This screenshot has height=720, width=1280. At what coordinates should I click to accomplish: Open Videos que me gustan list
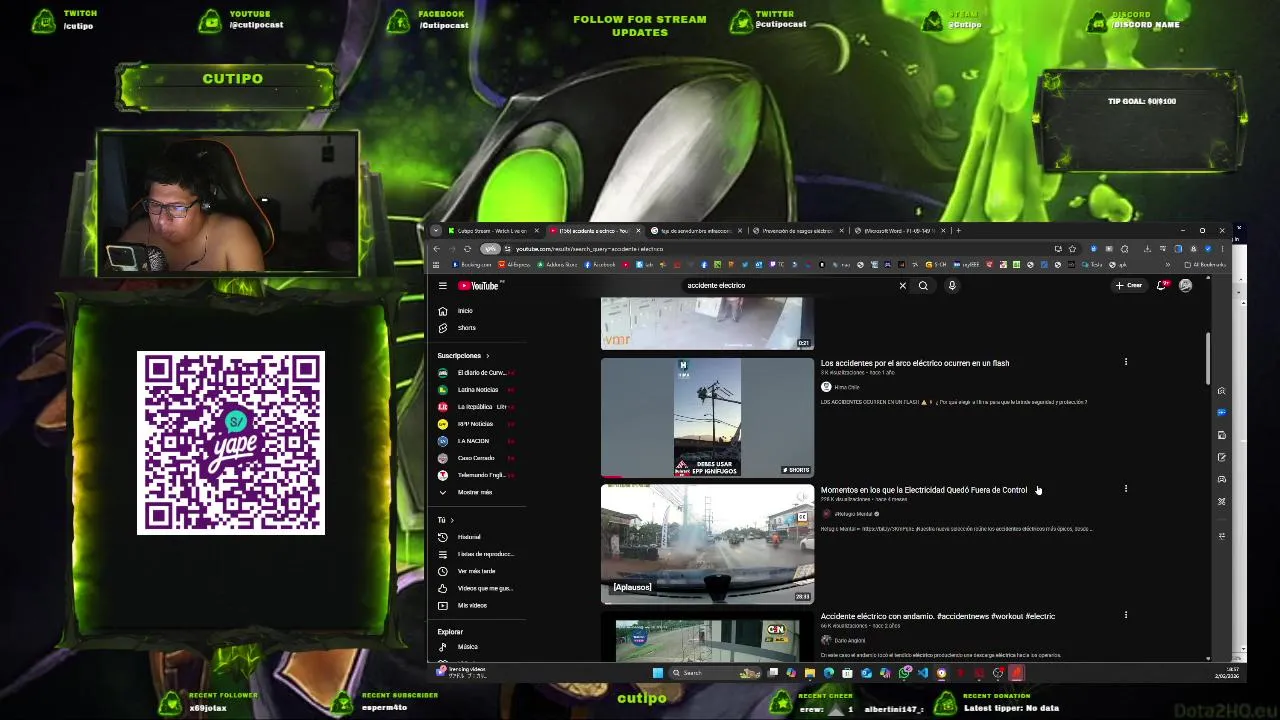[x=477, y=588]
